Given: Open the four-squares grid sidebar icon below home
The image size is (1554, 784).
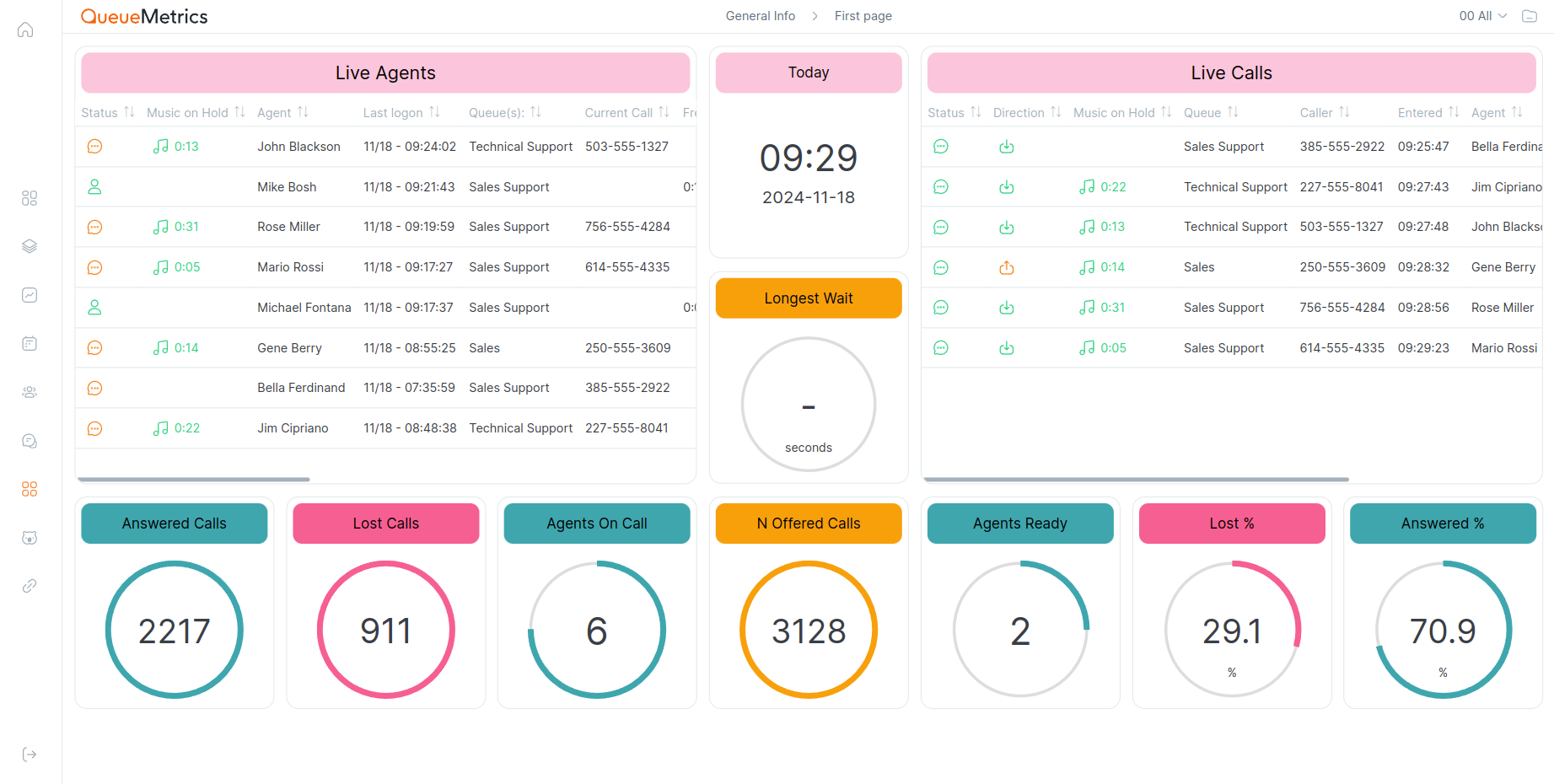Looking at the screenshot, I should [x=30, y=198].
